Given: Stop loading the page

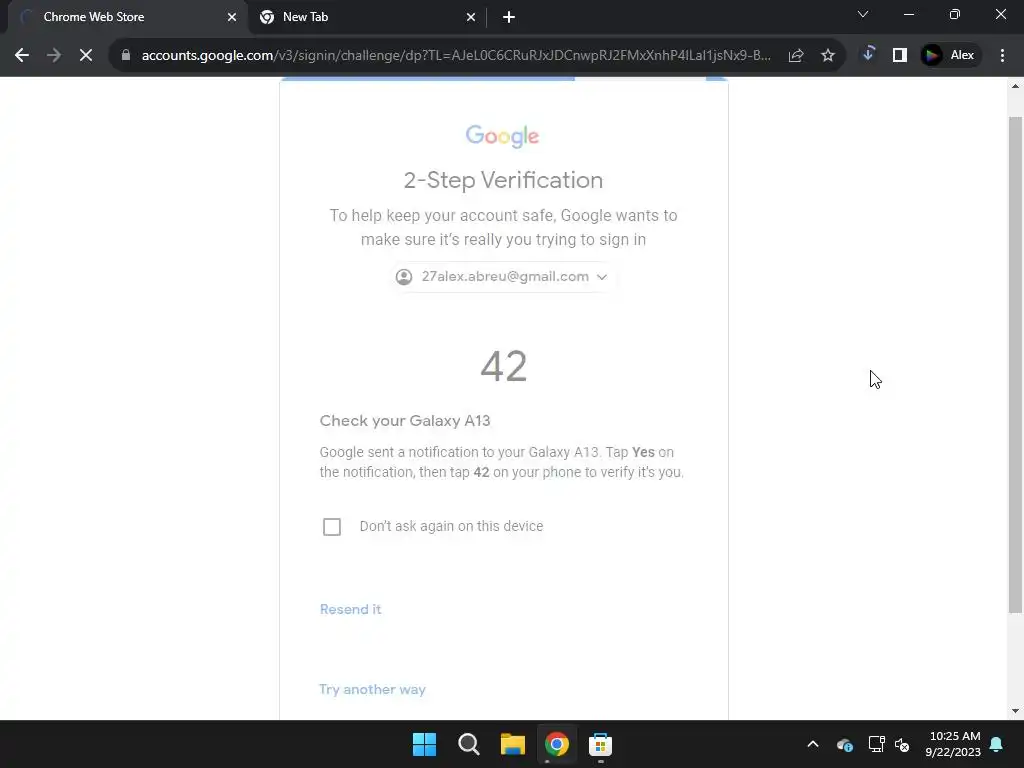Looking at the screenshot, I should pyautogui.click(x=86, y=56).
